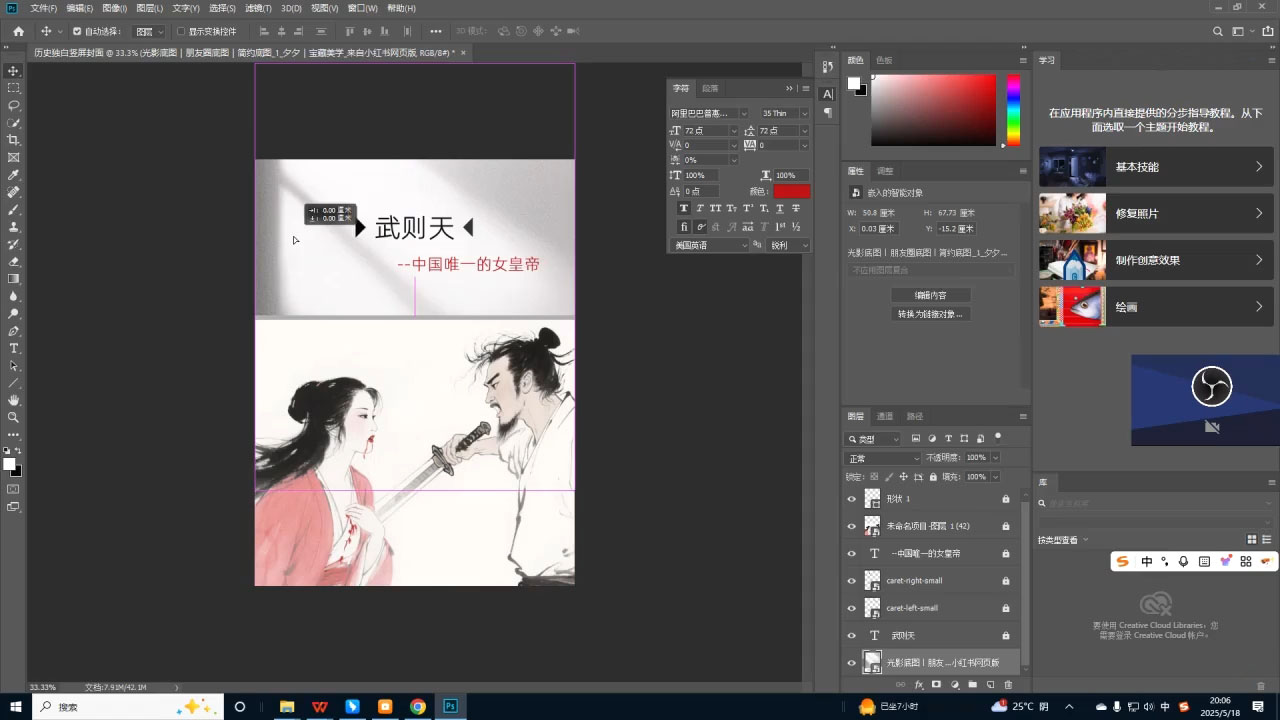
Task: Toggle the 自动选择 checkbox
Action: 77,31
